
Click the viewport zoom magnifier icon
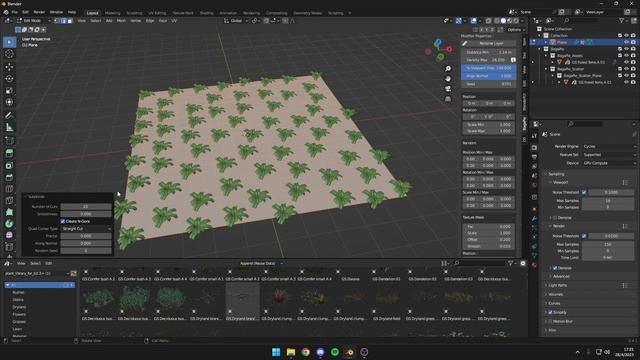(448, 69)
